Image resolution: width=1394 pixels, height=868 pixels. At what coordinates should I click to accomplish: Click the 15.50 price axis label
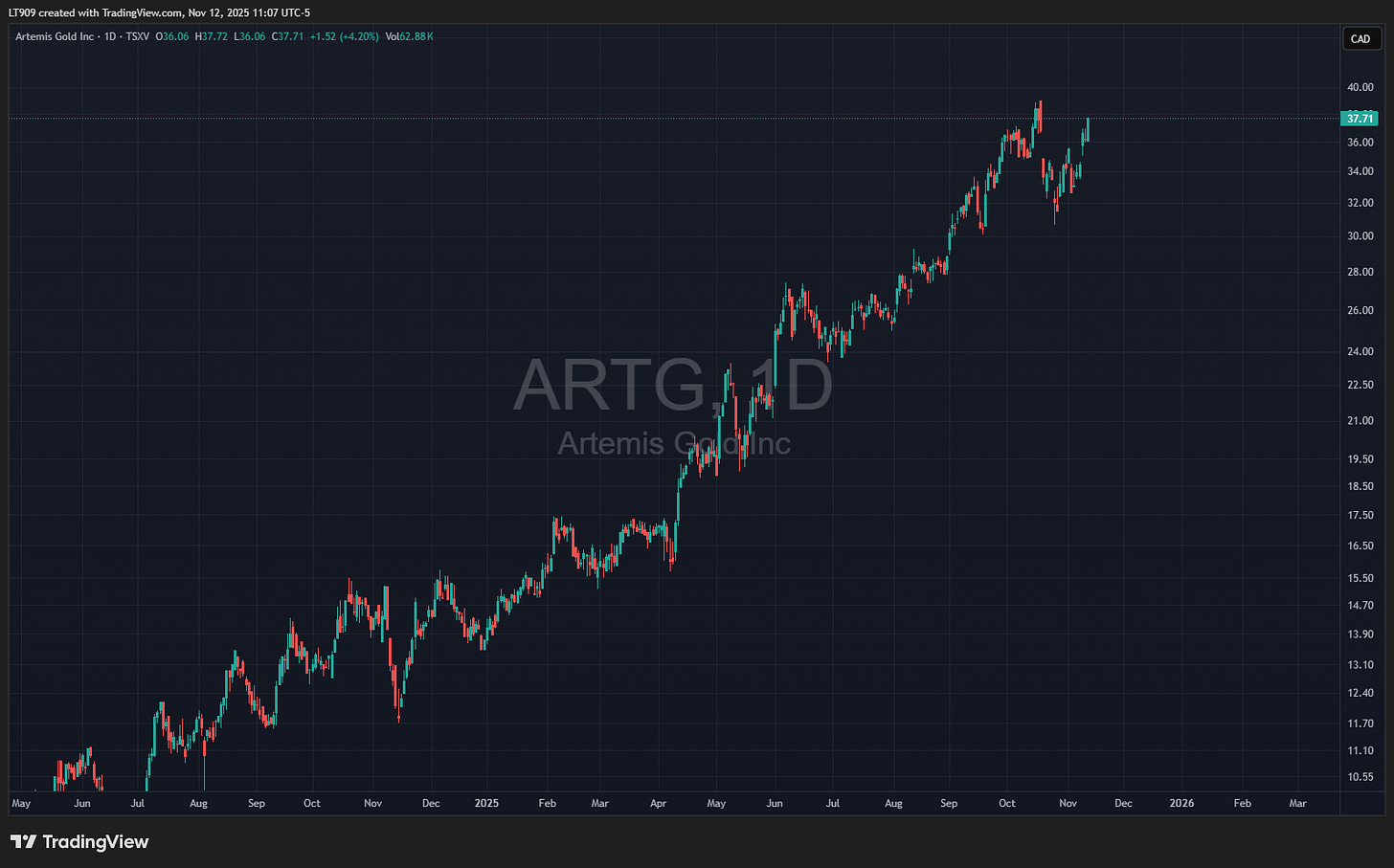point(1360,579)
